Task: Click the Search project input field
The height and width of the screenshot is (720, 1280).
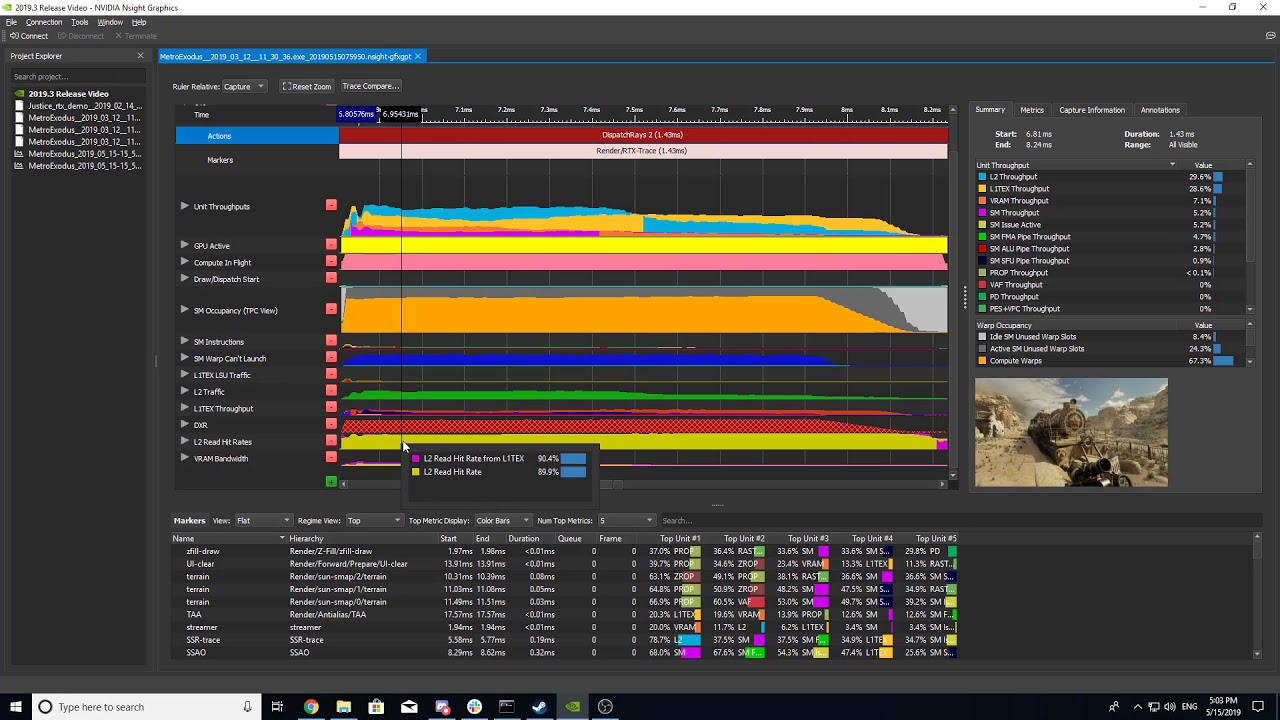Action: 77,77
